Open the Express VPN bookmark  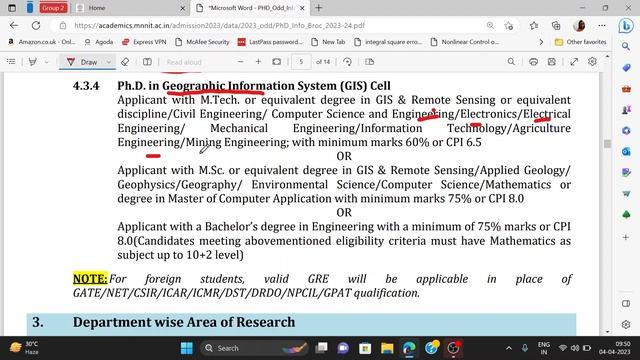pyautogui.click(x=144, y=42)
